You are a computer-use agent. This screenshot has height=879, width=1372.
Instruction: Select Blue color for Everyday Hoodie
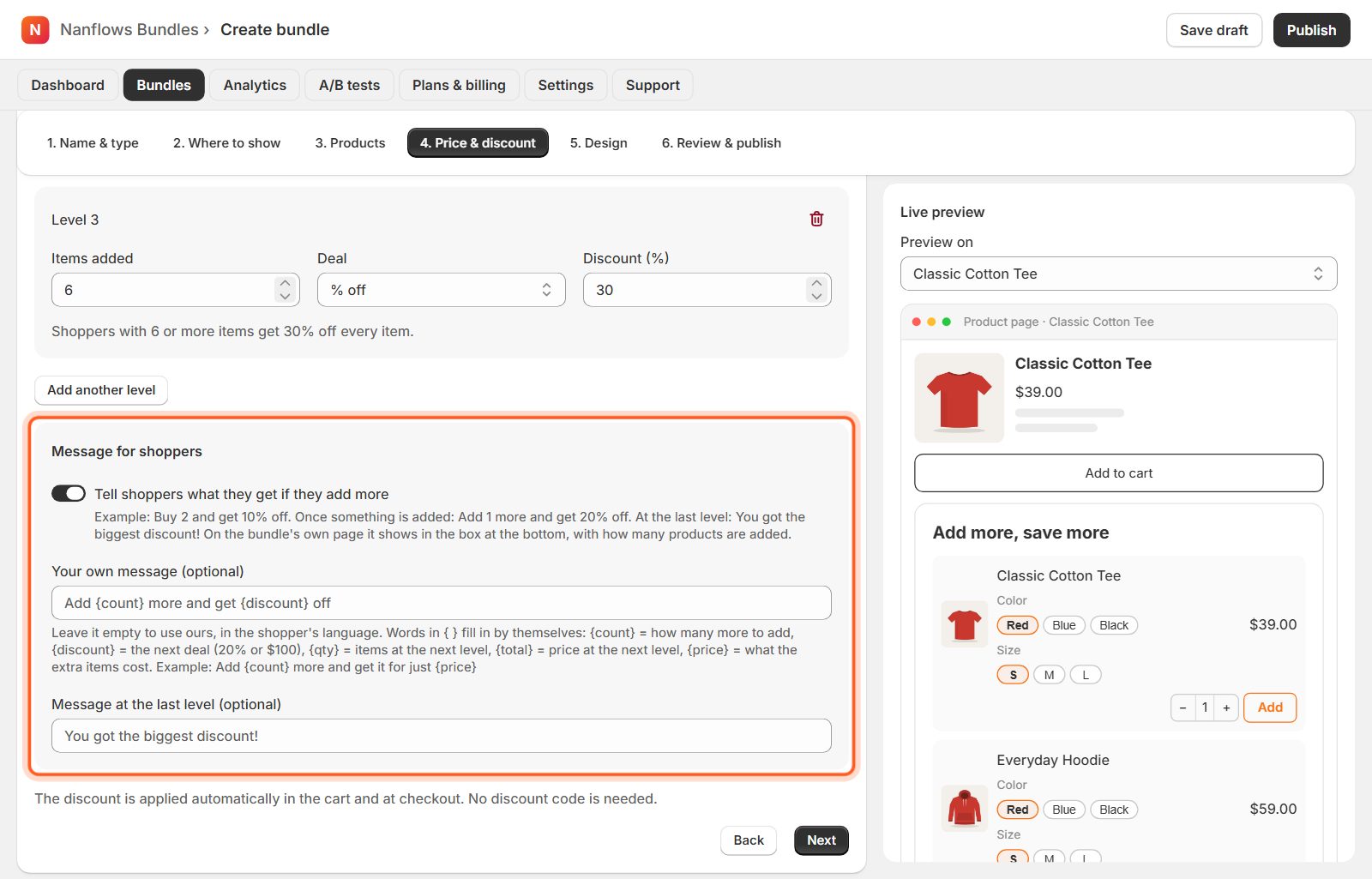pos(1064,810)
